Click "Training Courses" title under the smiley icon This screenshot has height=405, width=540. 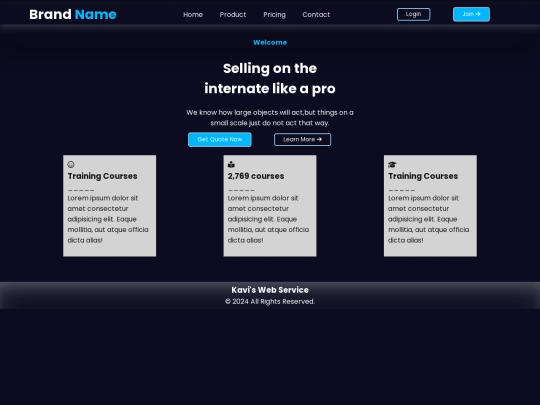(x=102, y=176)
